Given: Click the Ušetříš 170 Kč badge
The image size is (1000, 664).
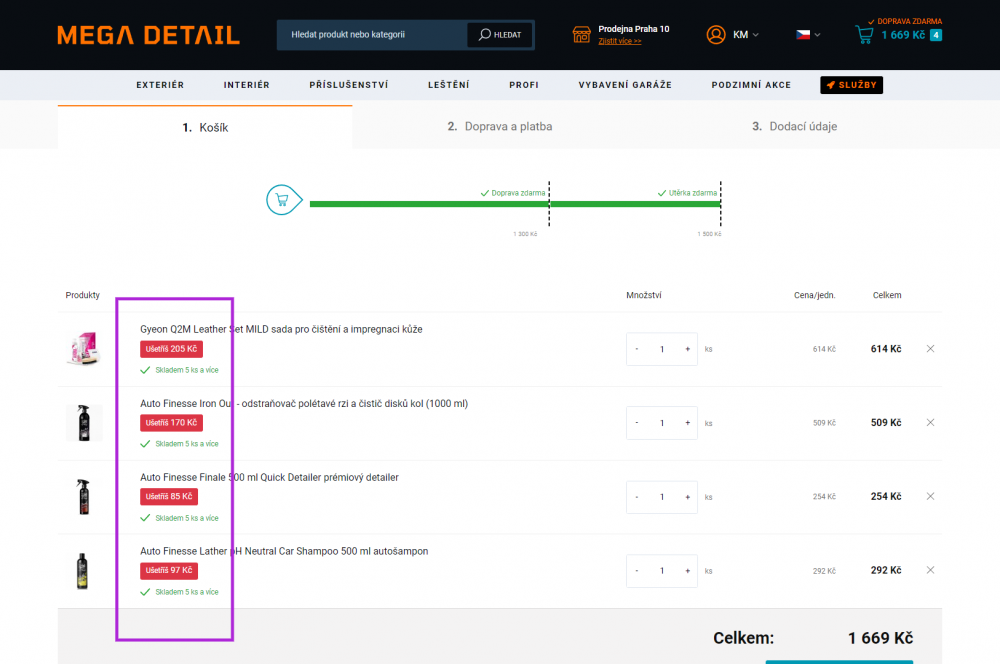Looking at the screenshot, I should pos(171,423).
